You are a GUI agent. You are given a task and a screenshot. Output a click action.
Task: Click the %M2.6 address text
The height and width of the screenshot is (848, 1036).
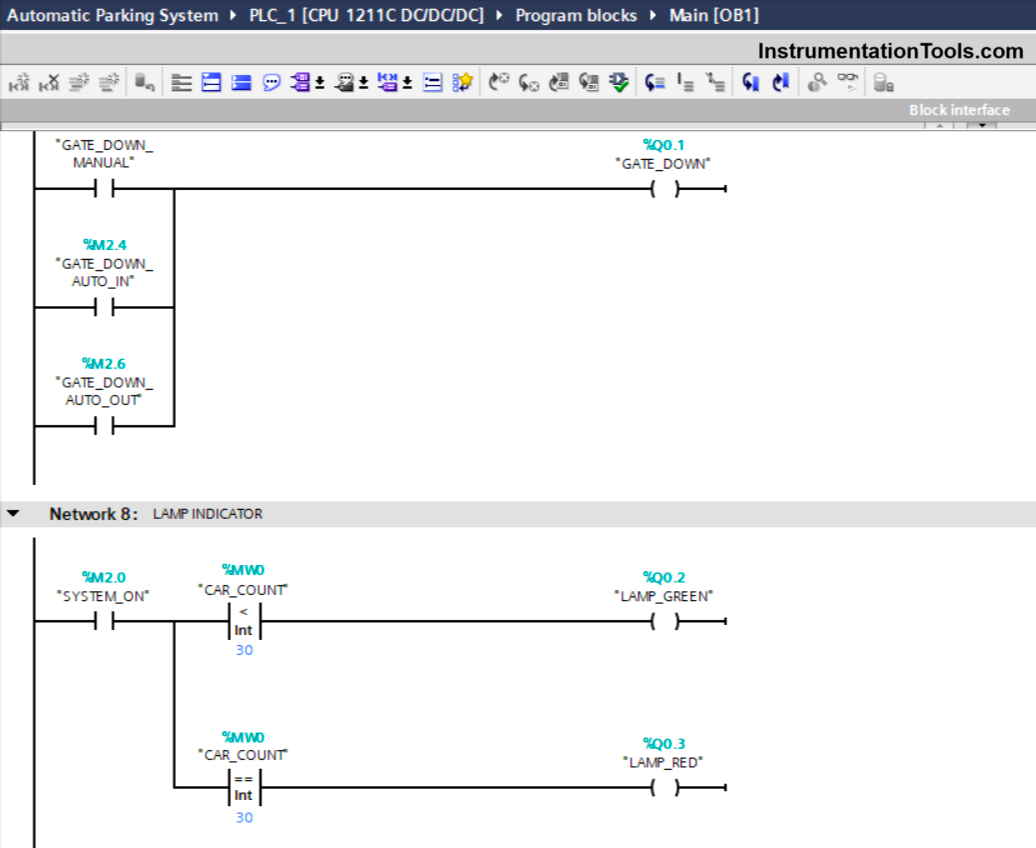pos(104,364)
